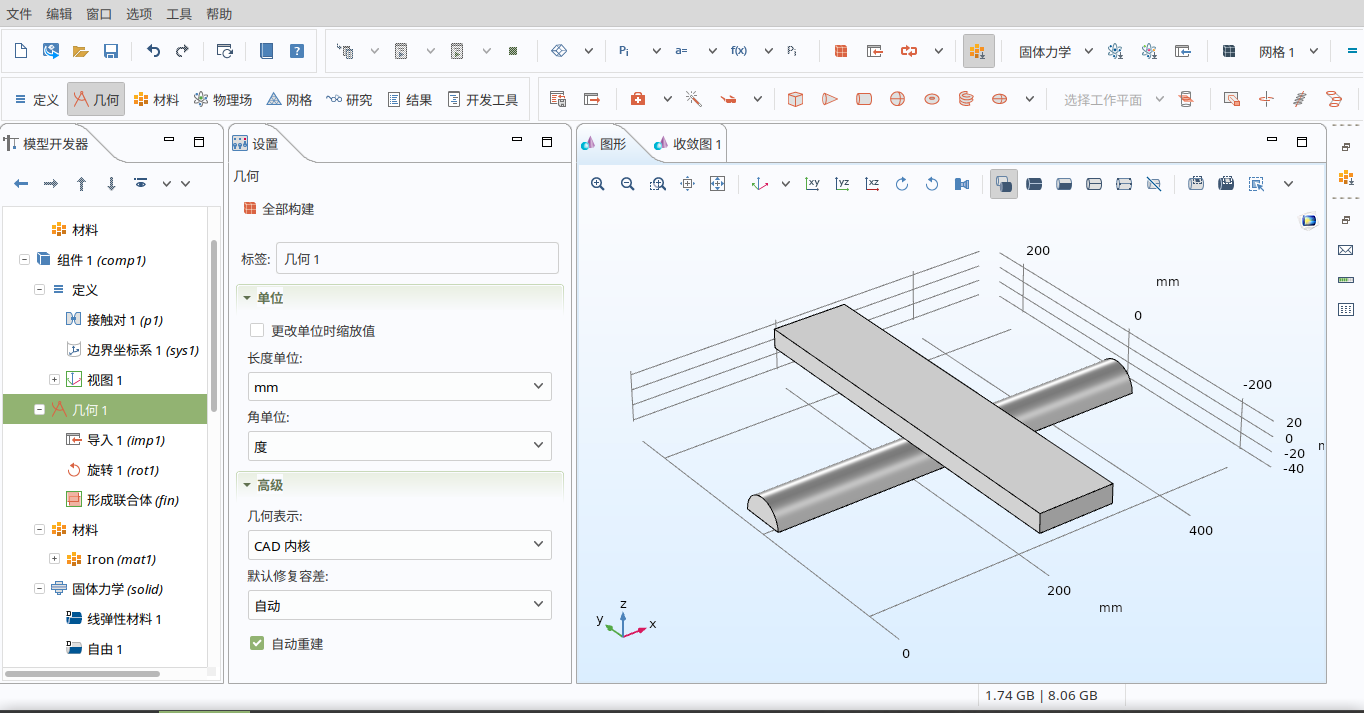
Task: Open the 物理场 ribbon tab
Action: click(x=222, y=100)
